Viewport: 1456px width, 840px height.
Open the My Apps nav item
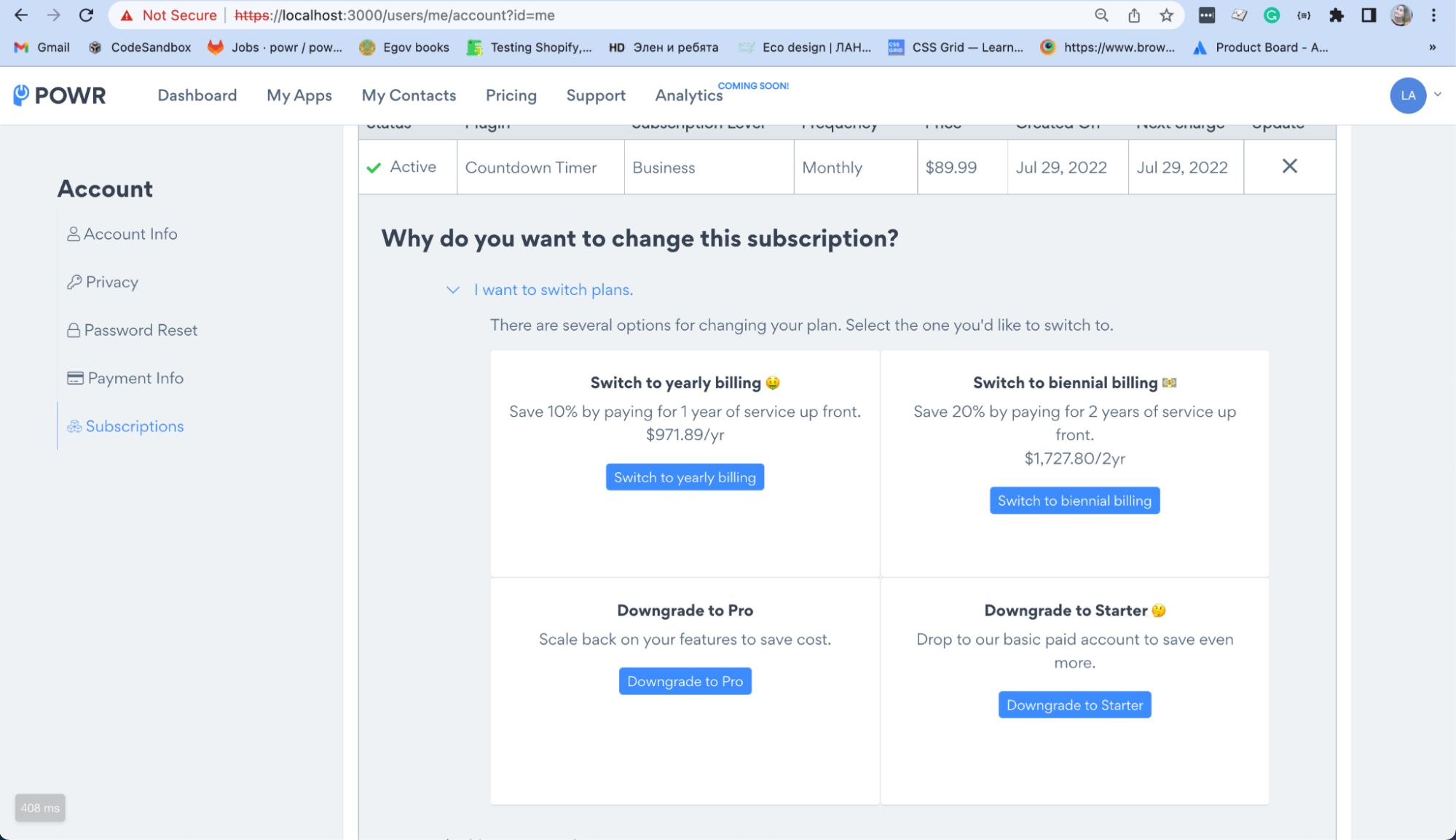[299, 95]
